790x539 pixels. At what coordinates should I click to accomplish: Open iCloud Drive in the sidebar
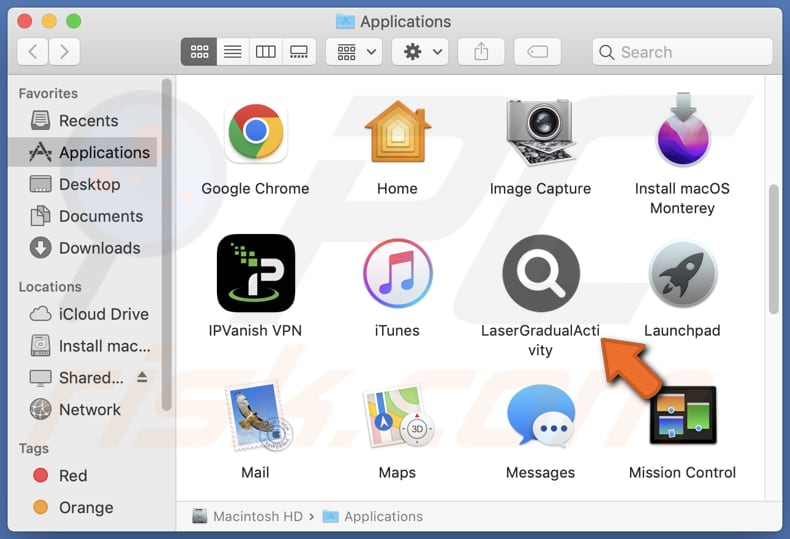click(x=83, y=314)
